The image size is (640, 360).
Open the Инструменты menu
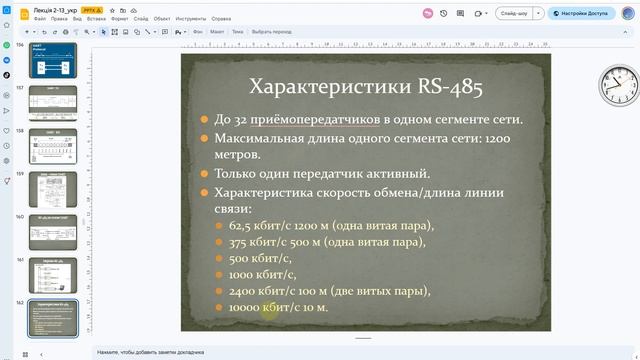(191, 19)
